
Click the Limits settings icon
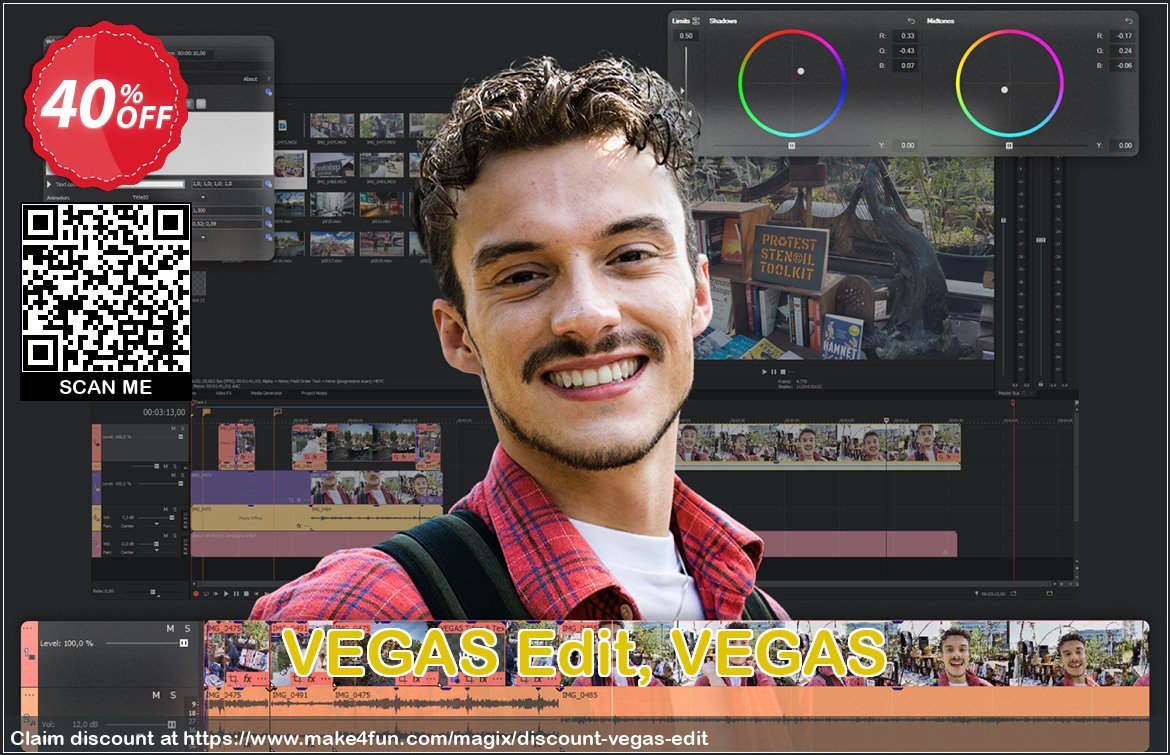tap(695, 21)
